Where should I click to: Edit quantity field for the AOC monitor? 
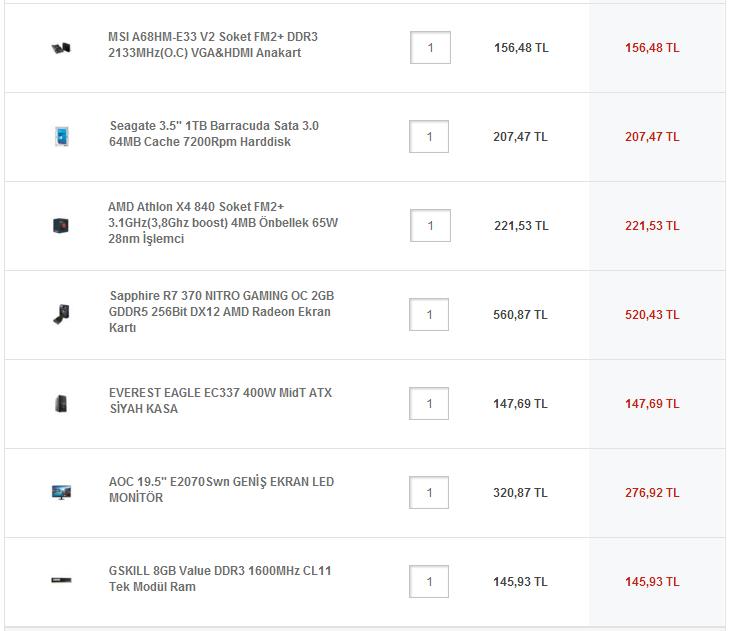tap(429, 492)
